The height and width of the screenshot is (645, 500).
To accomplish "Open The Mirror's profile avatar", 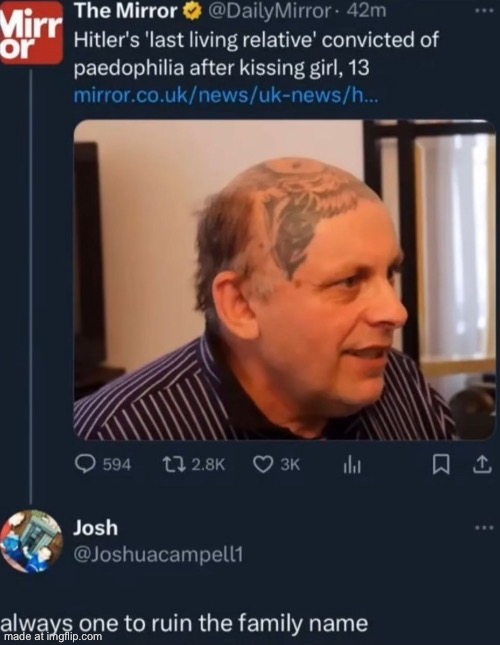I will [31, 33].
